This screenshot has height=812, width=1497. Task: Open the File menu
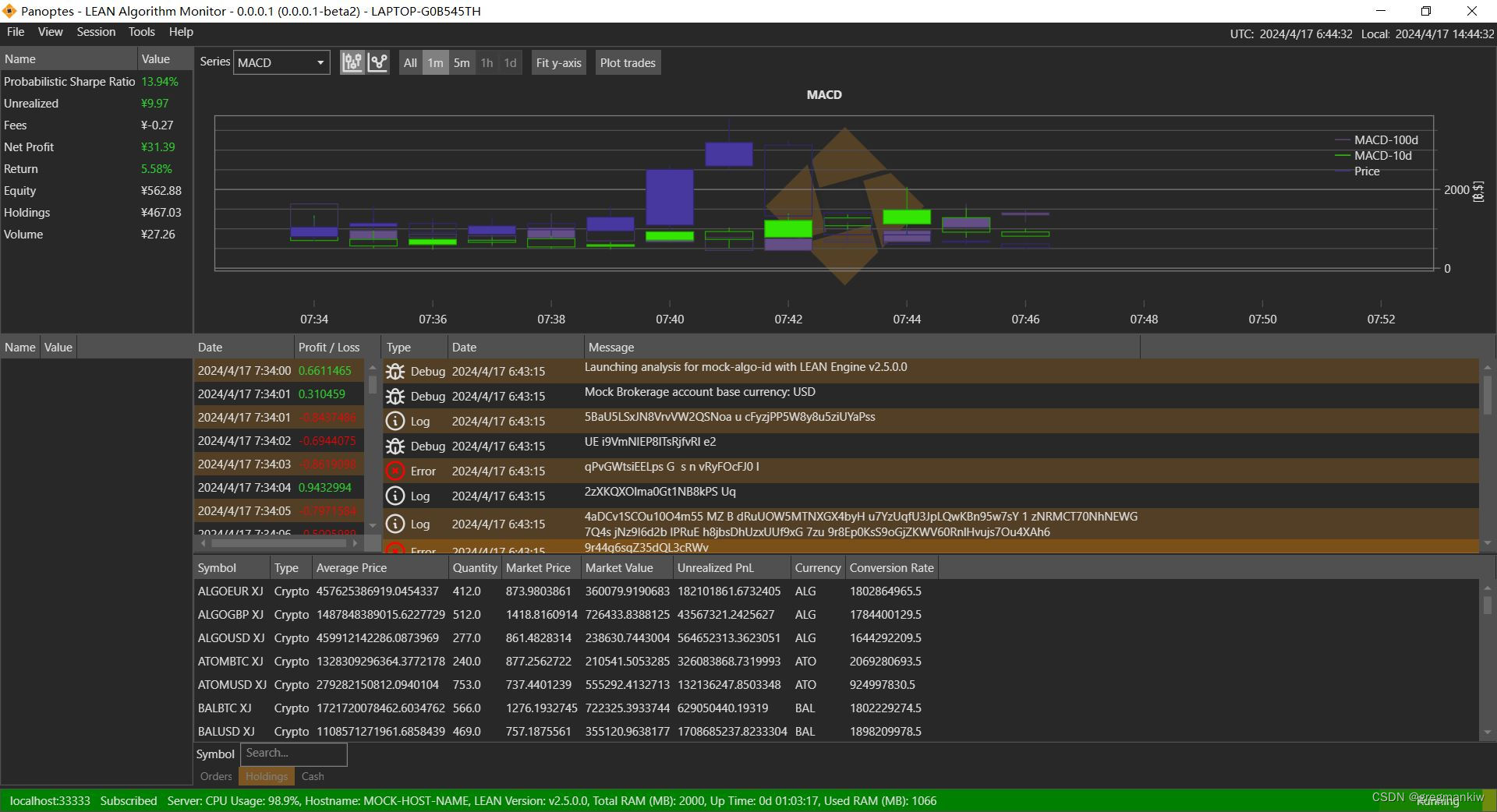tap(16, 32)
